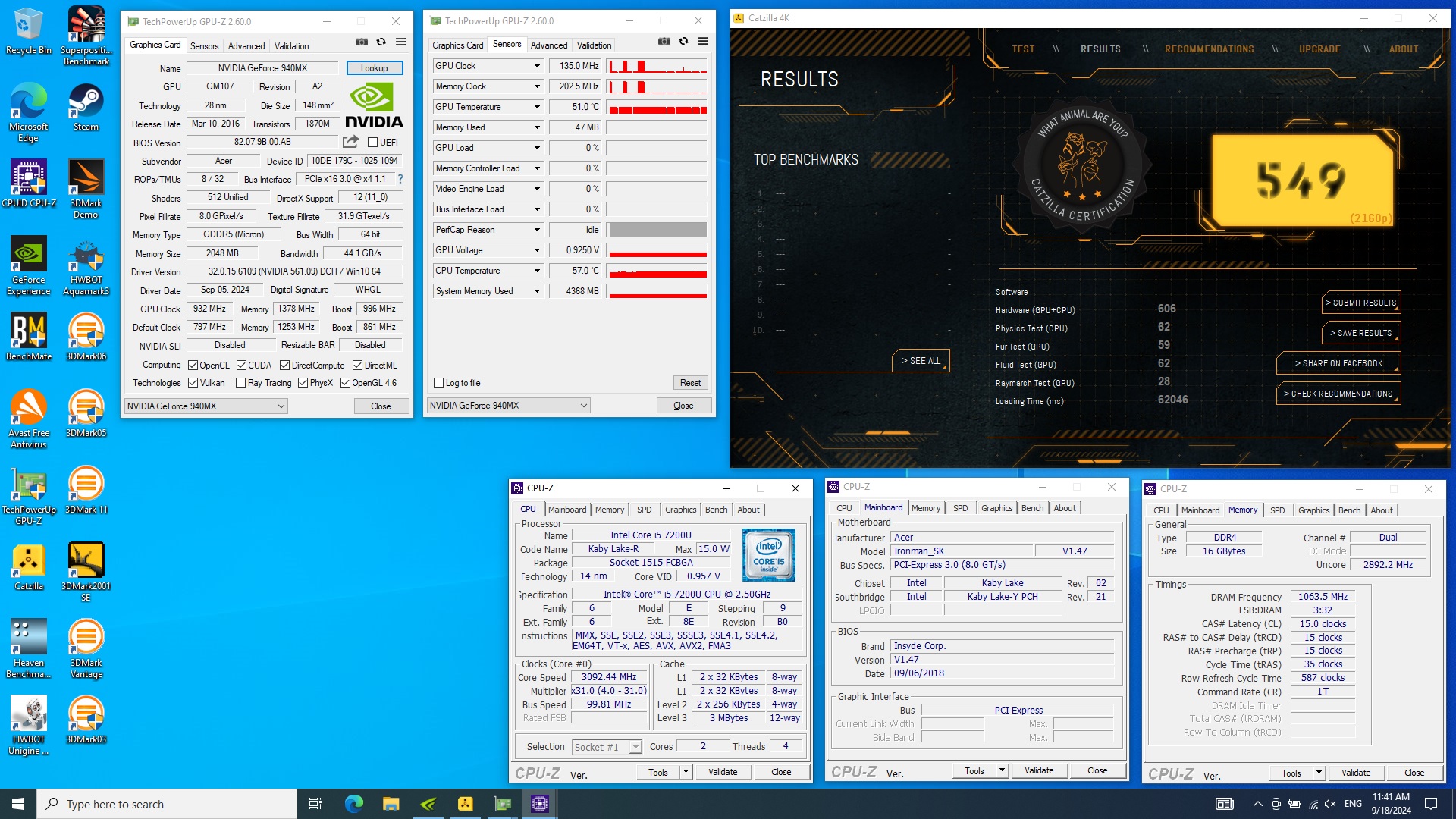Toggle the DirectML checkbox
This screenshot has height=819, width=1456.
[x=358, y=366]
